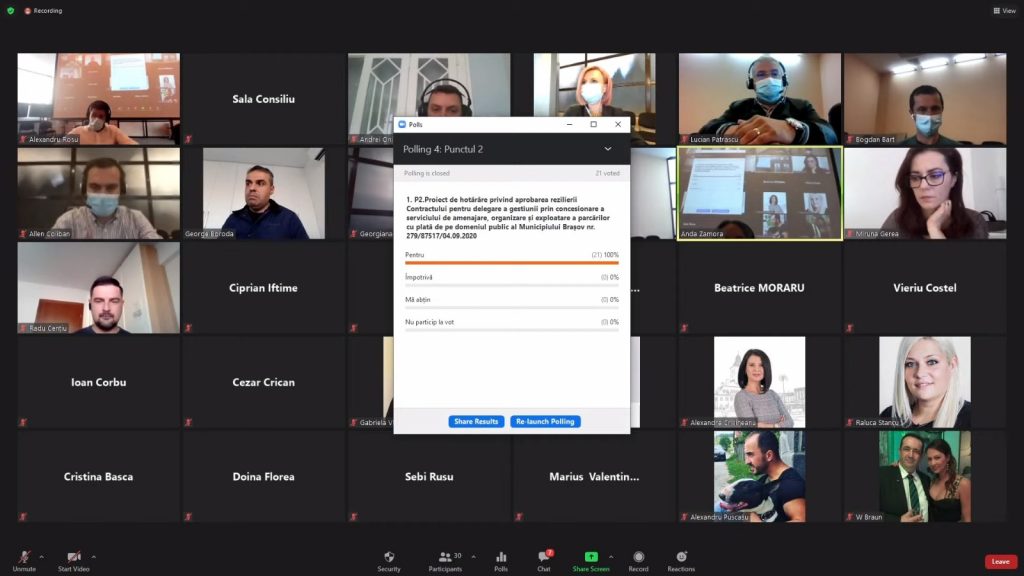Open the Security shield icon
The image size is (1024, 576).
[x=389, y=557]
